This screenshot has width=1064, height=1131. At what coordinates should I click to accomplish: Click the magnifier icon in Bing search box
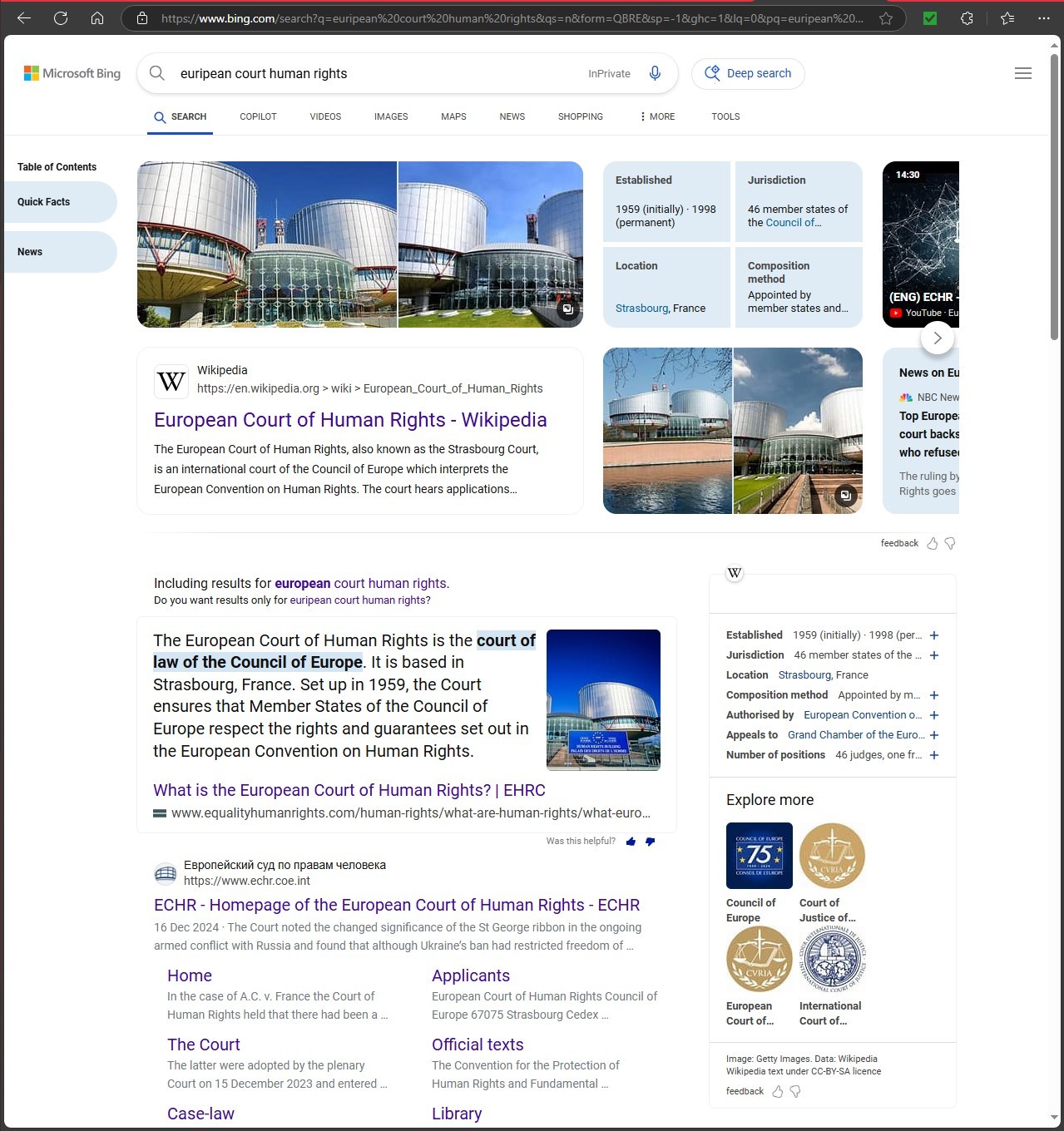click(156, 73)
